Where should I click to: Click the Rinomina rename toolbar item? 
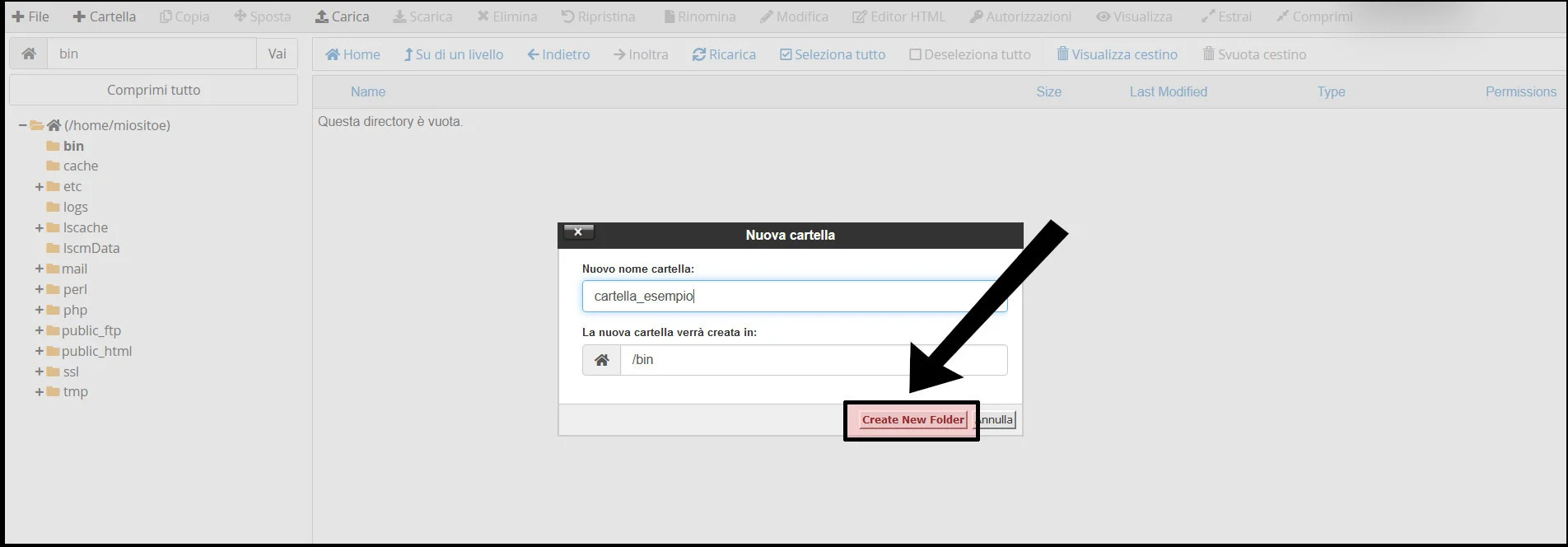click(x=700, y=16)
